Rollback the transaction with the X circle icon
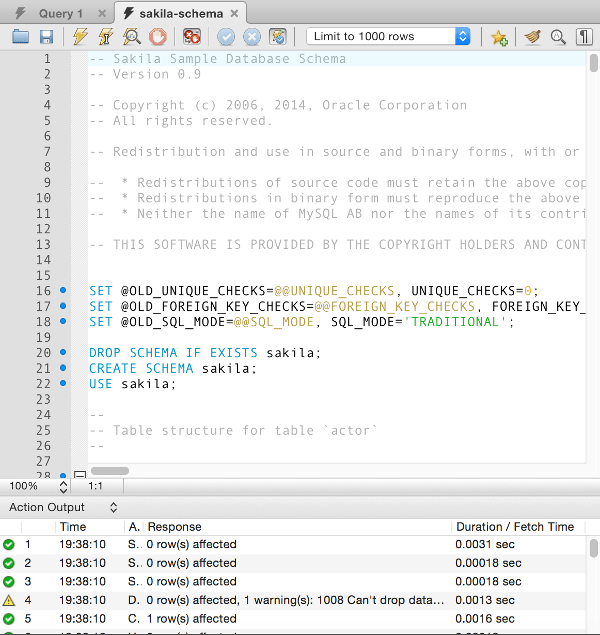The height and width of the screenshot is (635, 600). point(252,37)
